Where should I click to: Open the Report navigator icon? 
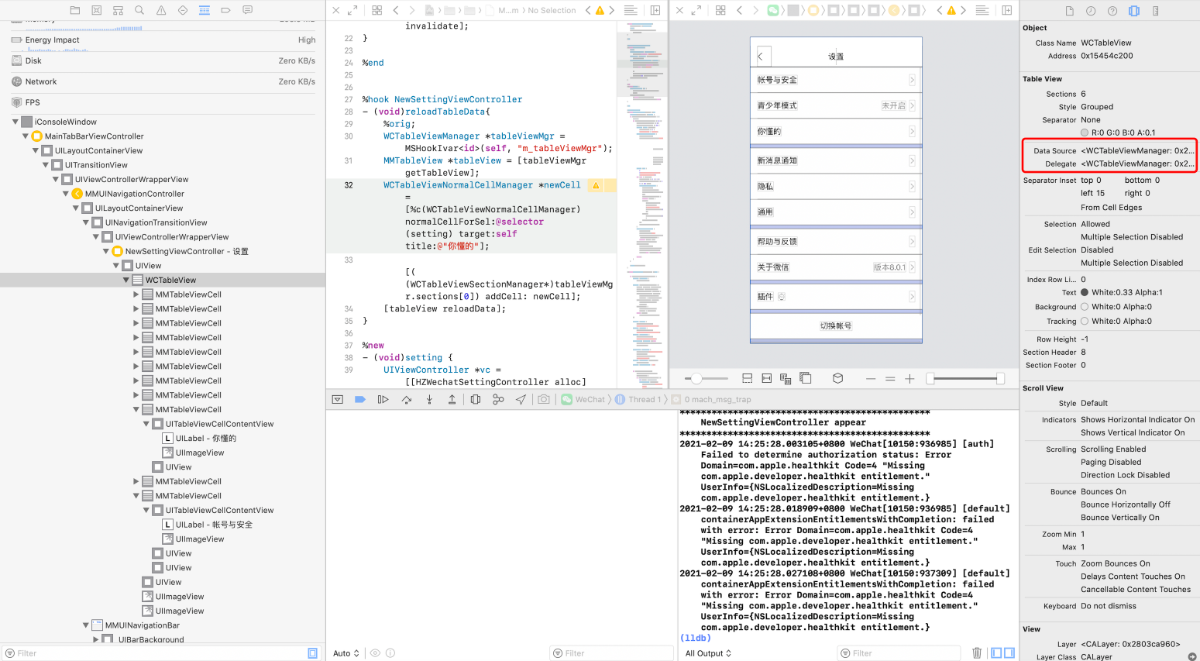coord(247,10)
